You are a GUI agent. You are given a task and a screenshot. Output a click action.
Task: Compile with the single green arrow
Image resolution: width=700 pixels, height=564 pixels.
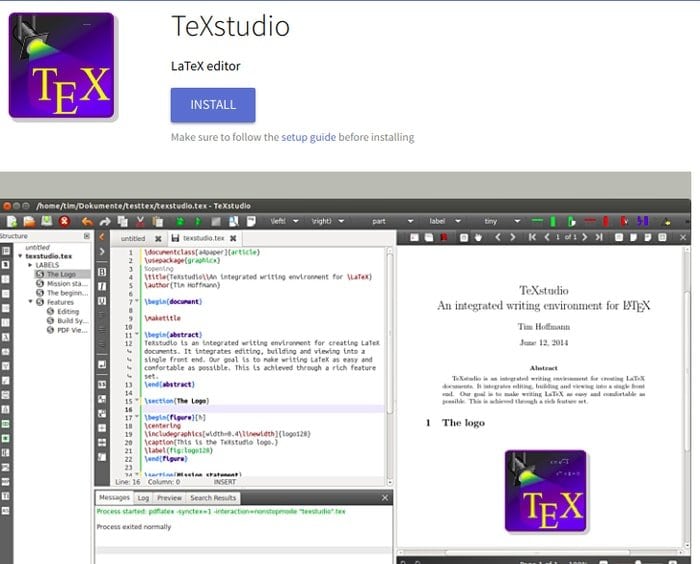click(198, 221)
